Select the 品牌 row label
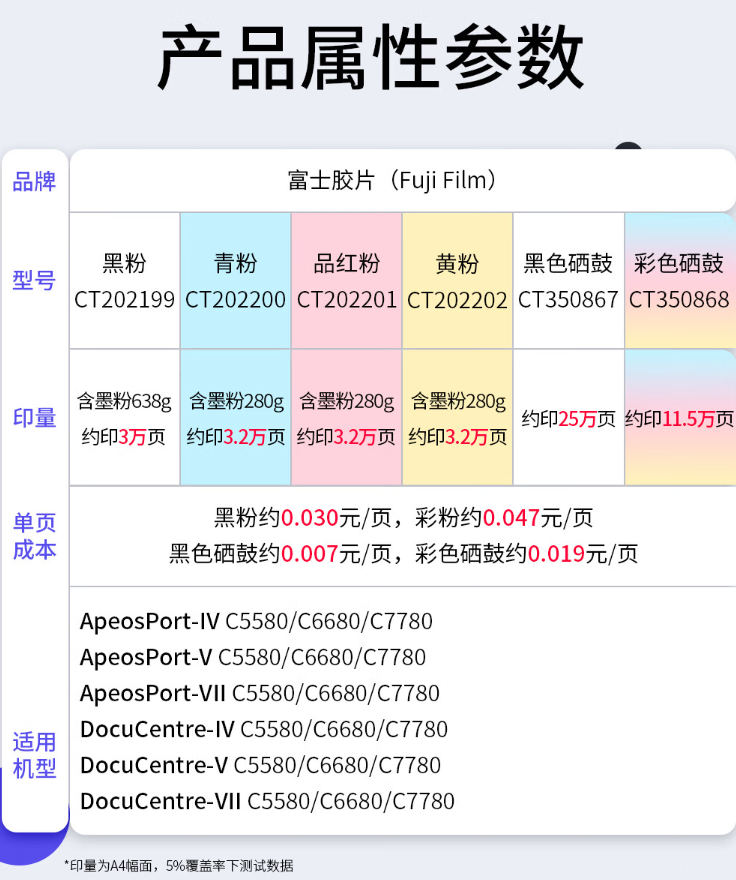Image resolution: width=736 pixels, height=880 pixels. [x=35, y=182]
